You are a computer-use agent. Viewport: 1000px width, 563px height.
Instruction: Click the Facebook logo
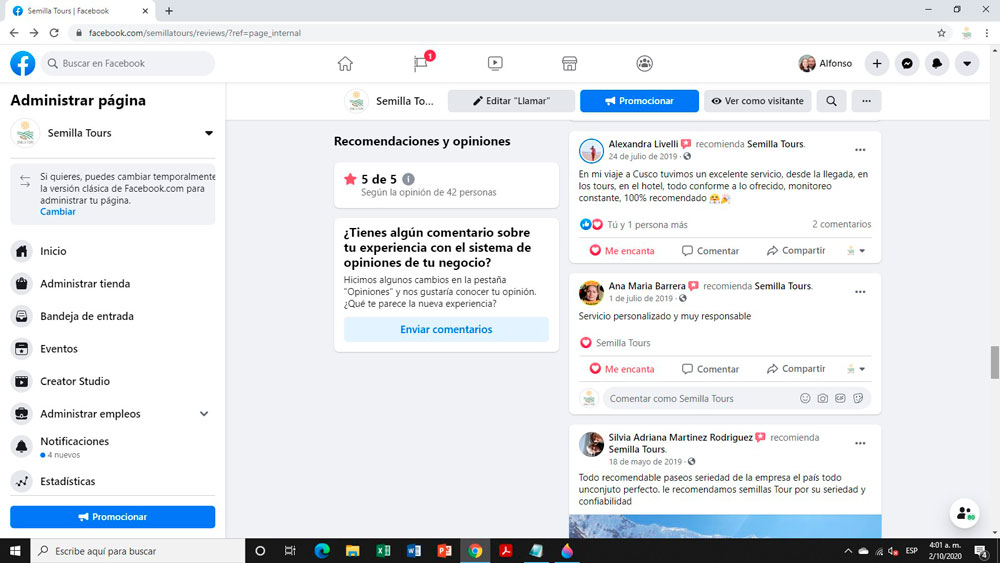click(x=23, y=63)
